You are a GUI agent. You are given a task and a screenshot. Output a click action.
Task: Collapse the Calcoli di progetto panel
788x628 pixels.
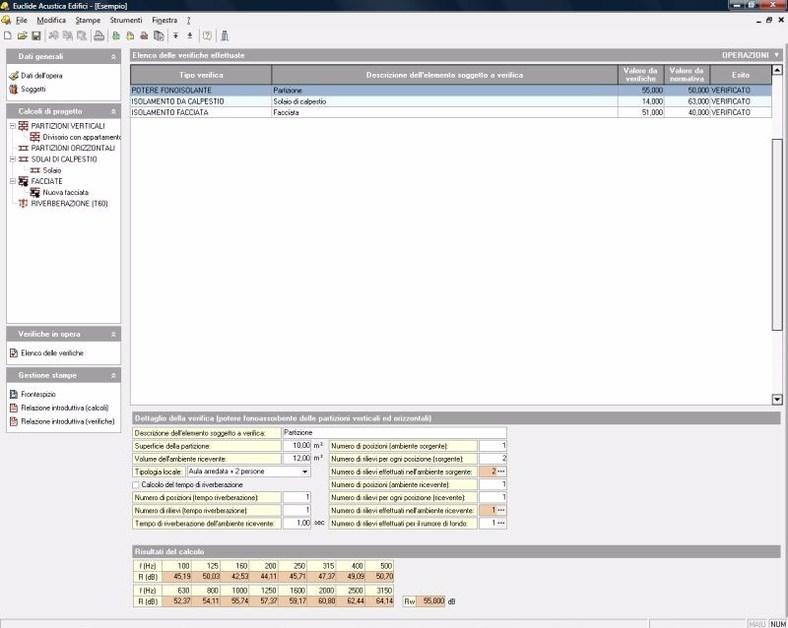113,111
